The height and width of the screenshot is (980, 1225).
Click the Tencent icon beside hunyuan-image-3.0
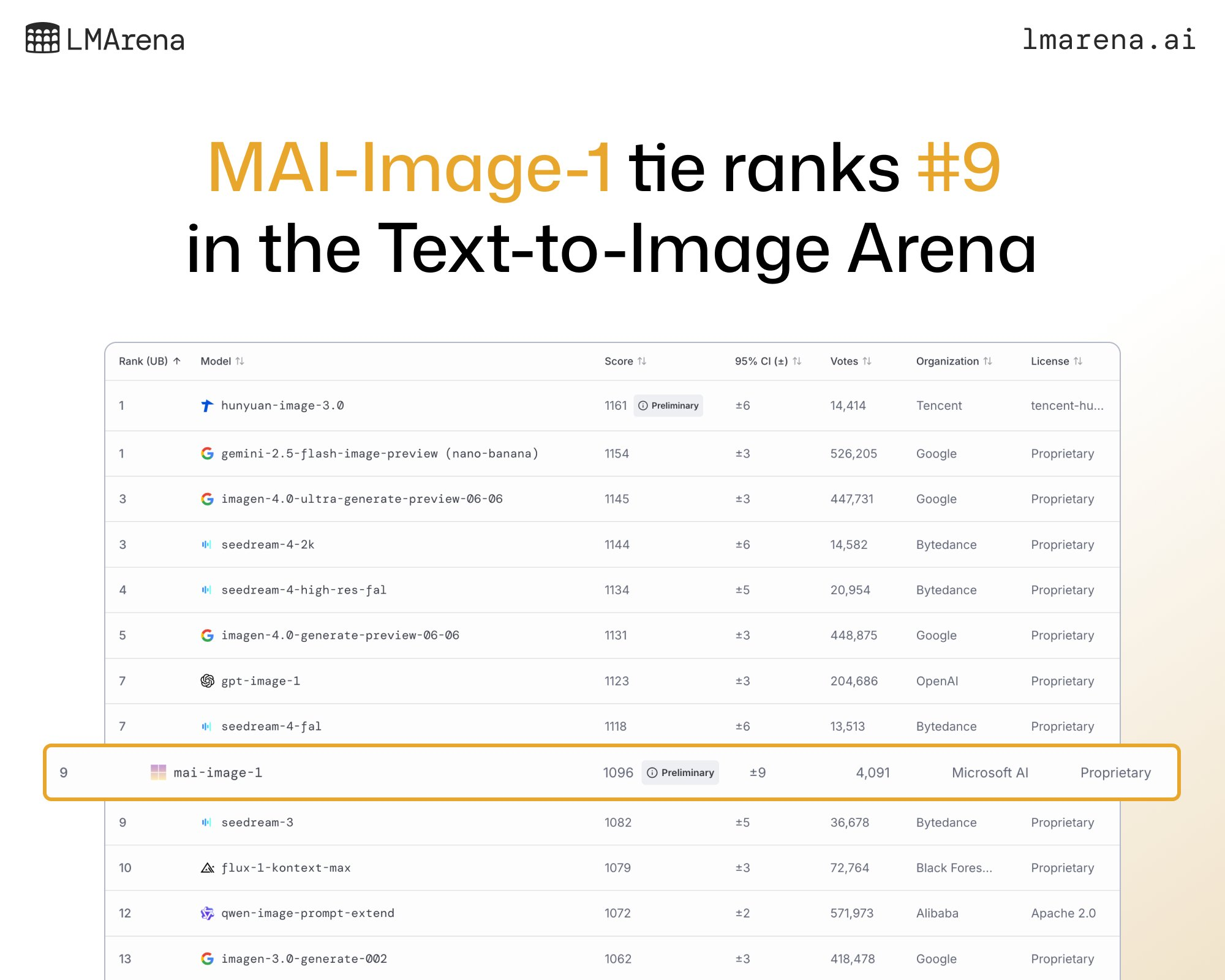(207, 405)
